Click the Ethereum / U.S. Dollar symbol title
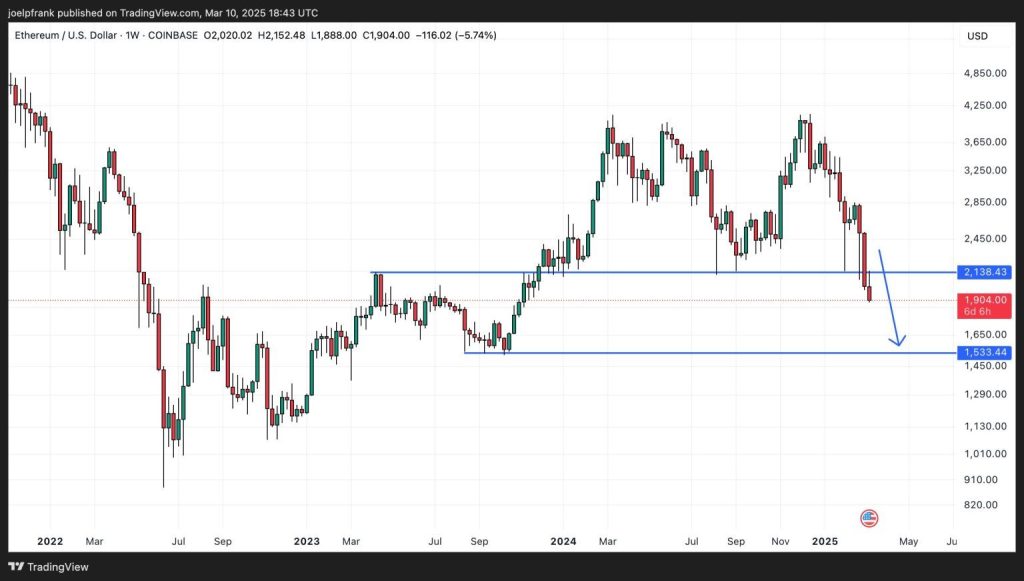Screen dimensions: 1024x581 pos(66,35)
